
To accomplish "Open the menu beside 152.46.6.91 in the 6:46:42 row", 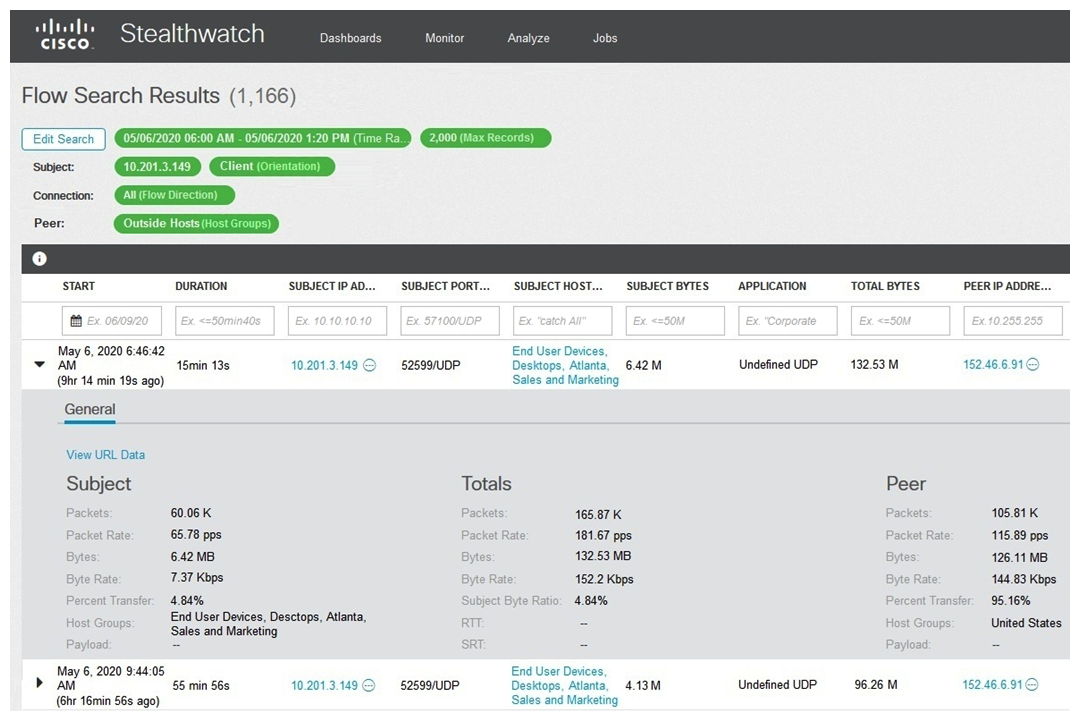I will coord(1033,364).
